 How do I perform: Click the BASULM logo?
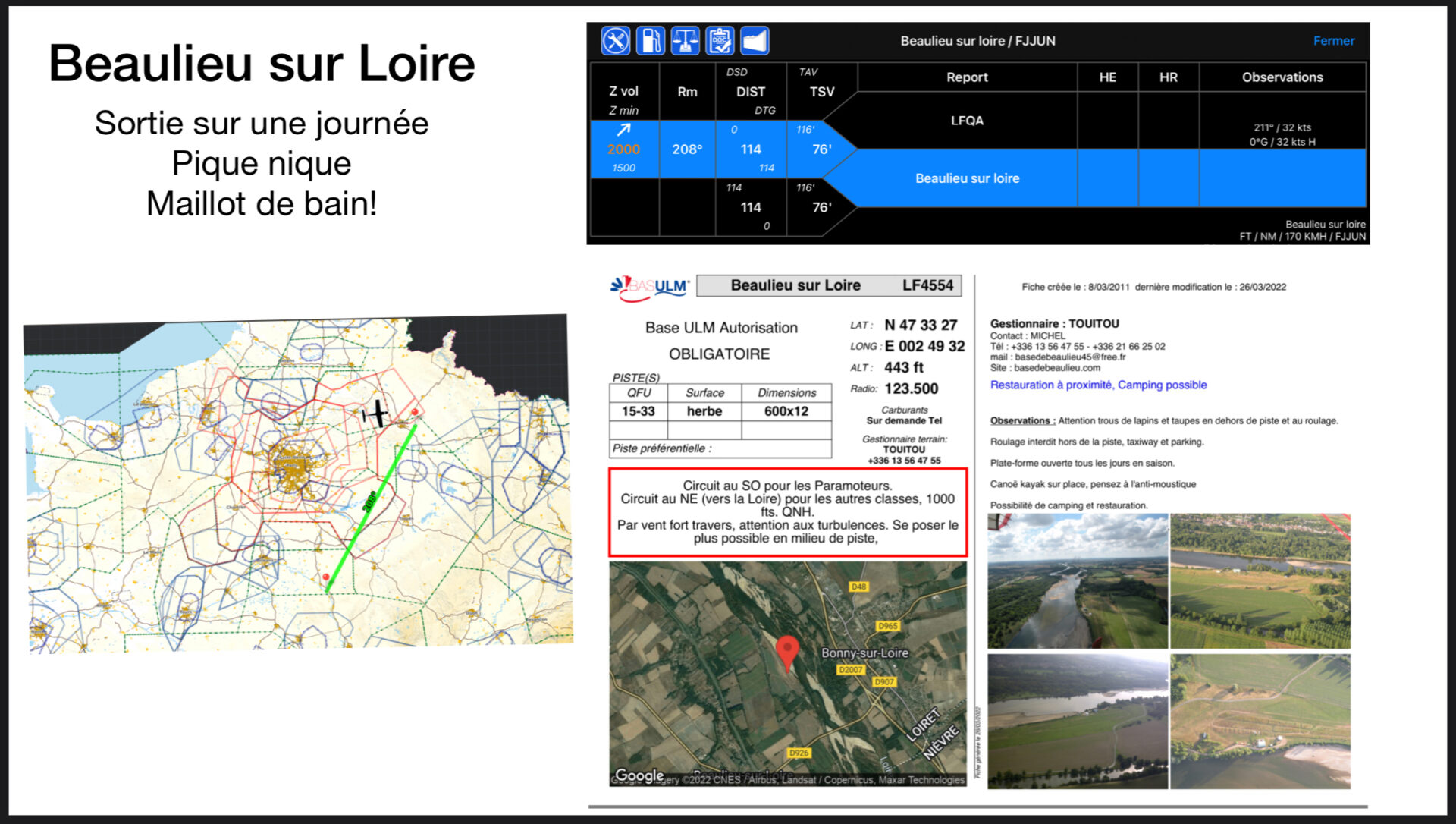[650, 287]
